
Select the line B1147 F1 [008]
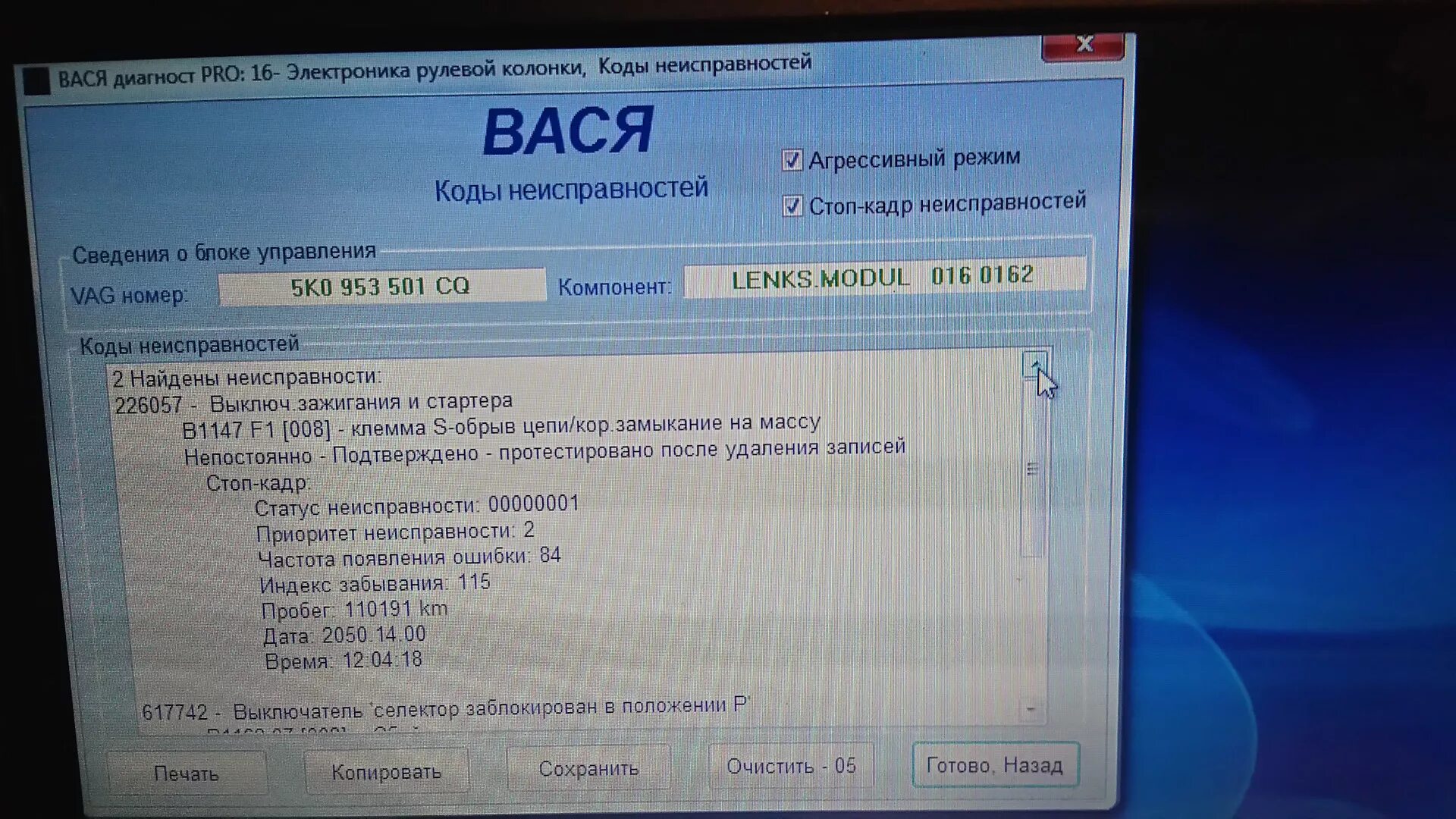click(500, 425)
